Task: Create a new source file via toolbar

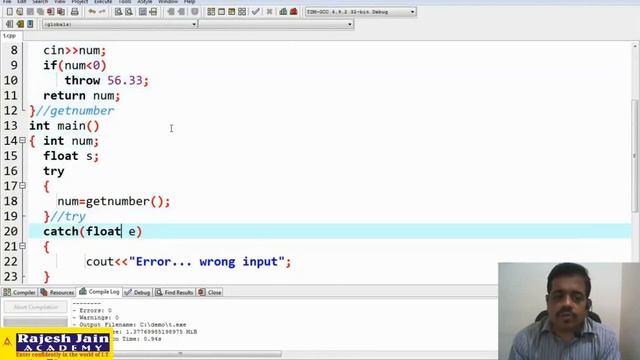Action: (x=9, y=12)
